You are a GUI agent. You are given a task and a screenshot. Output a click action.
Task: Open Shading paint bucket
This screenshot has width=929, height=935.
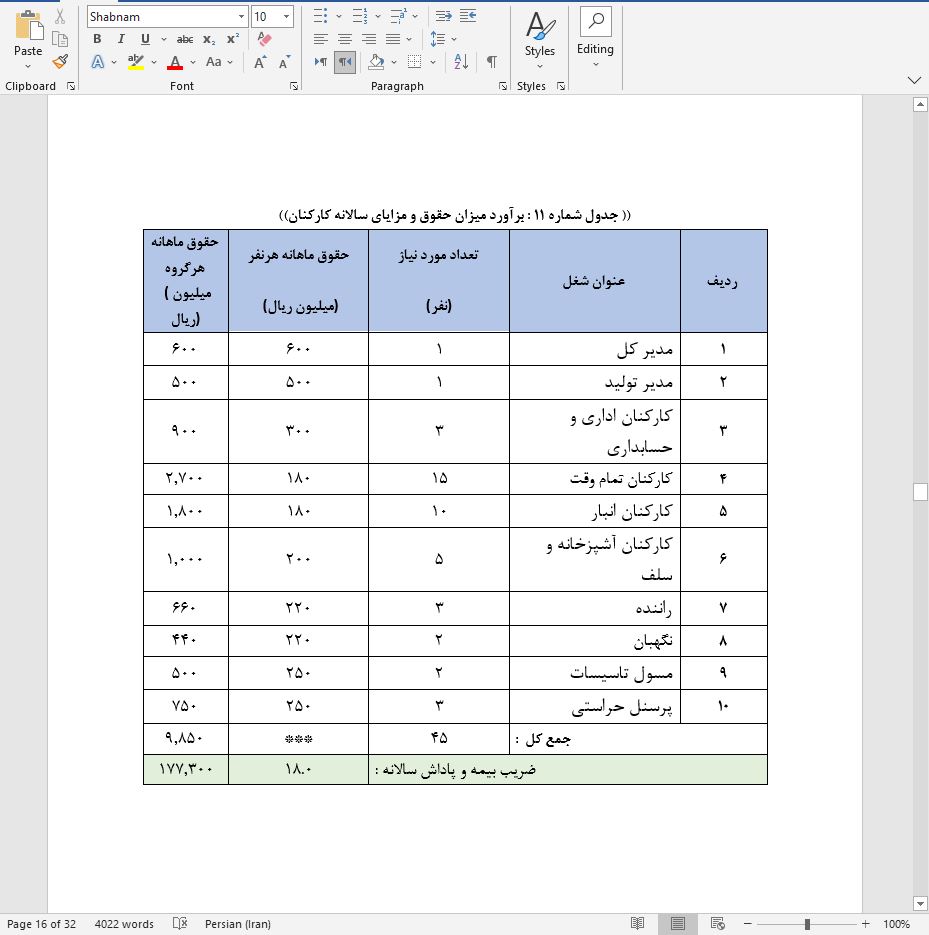(376, 61)
